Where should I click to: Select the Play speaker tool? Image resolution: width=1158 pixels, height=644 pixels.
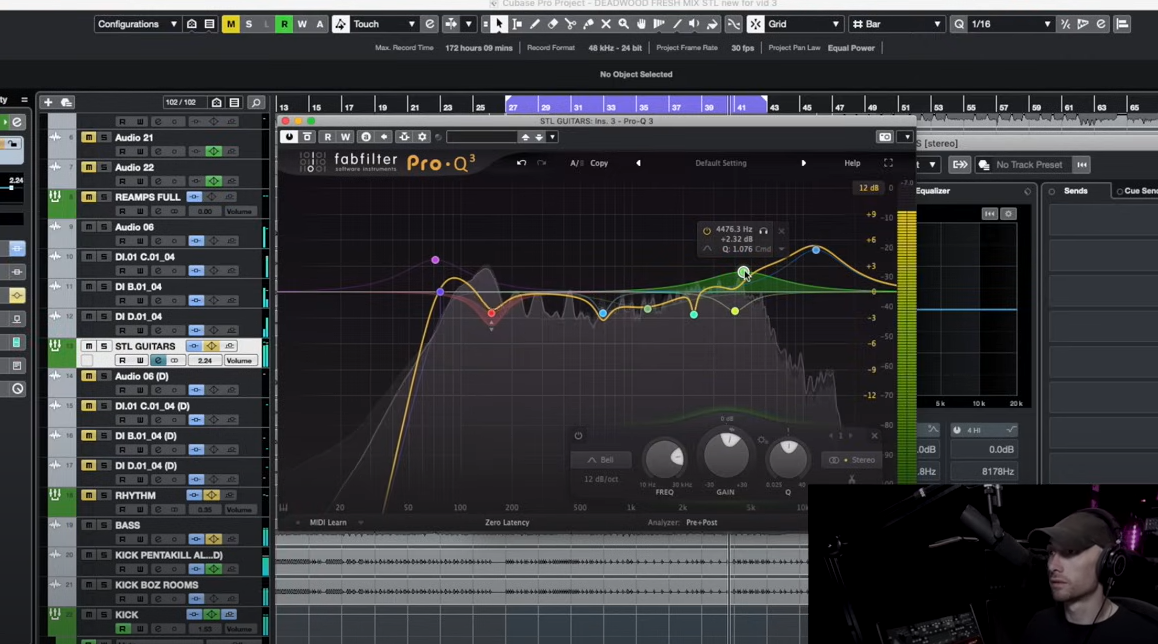pos(694,24)
